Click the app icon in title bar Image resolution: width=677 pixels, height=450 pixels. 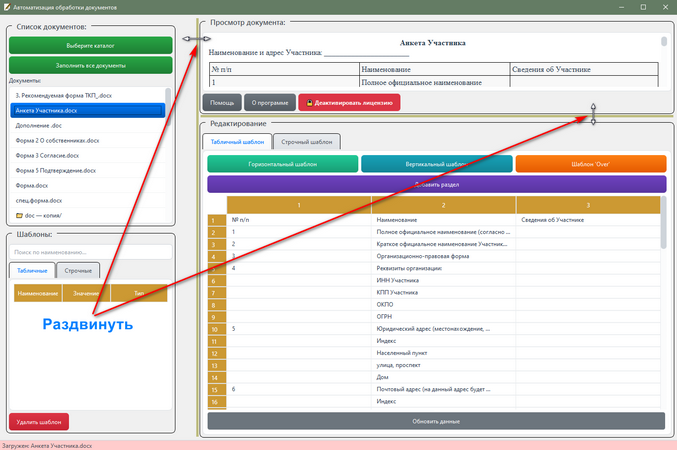tap(7, 7)
